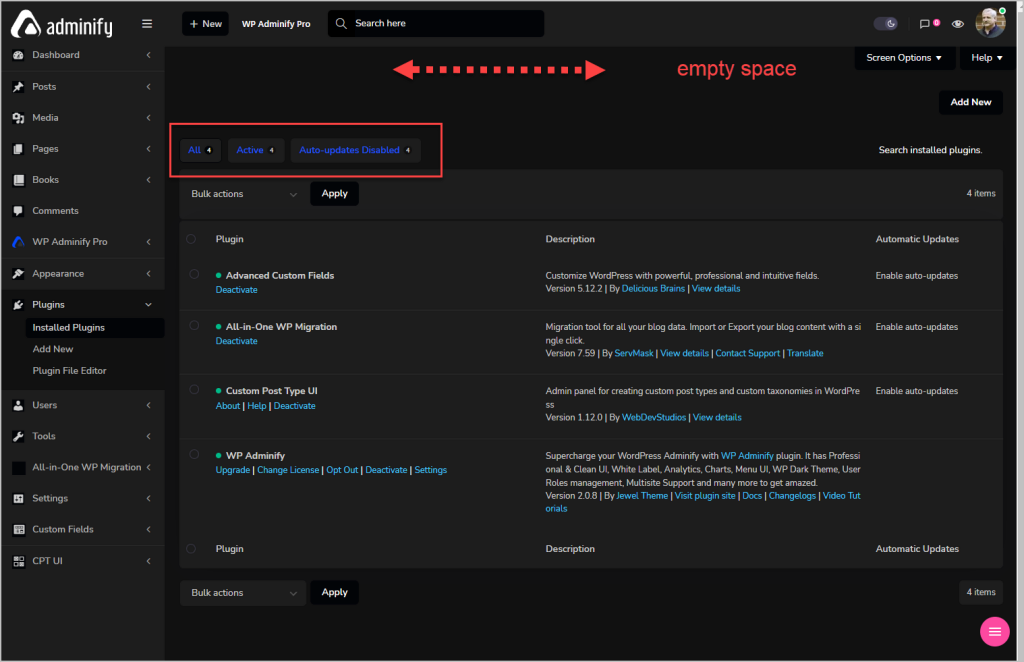
Task: Click the search magnifier icon
Action: (x=341, y=24)
